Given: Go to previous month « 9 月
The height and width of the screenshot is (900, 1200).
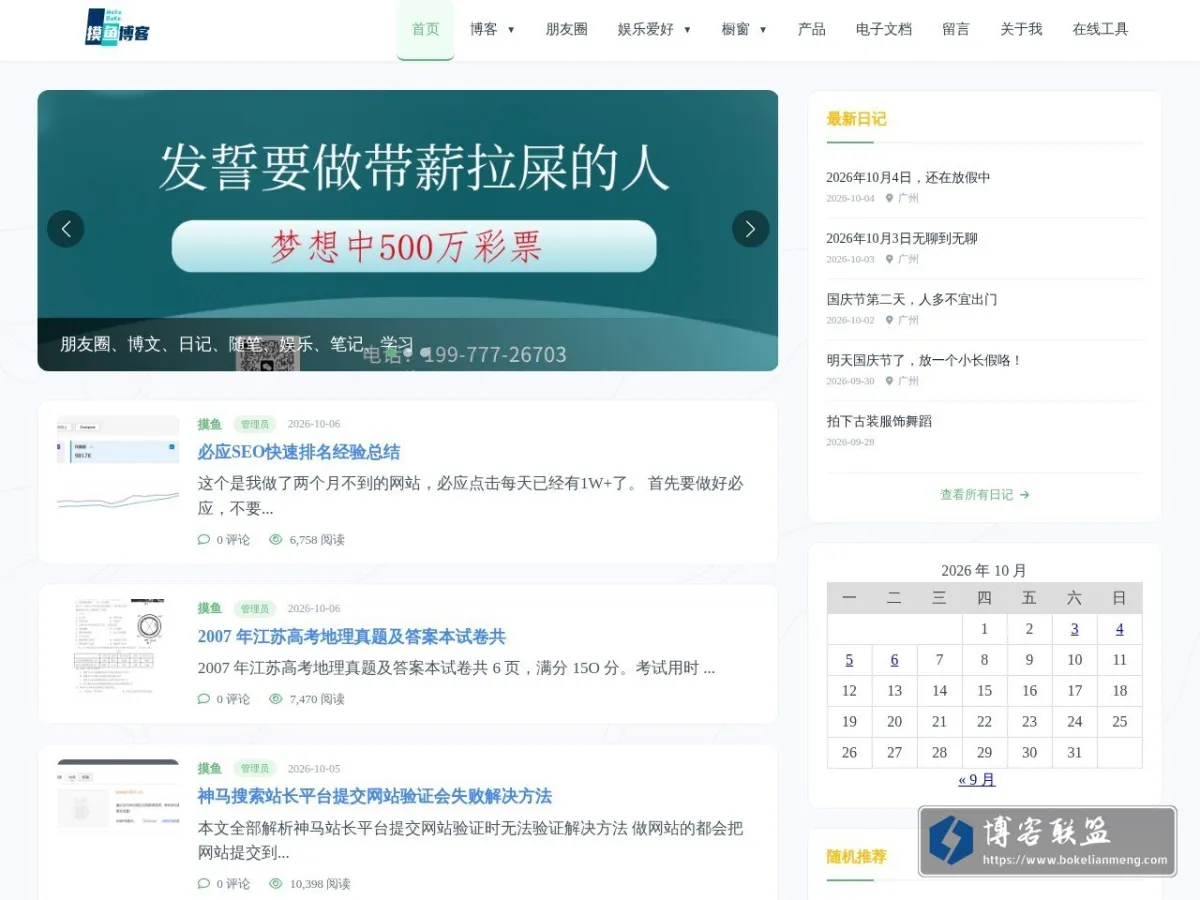Looking at the screenshot, I should [977, 780].
